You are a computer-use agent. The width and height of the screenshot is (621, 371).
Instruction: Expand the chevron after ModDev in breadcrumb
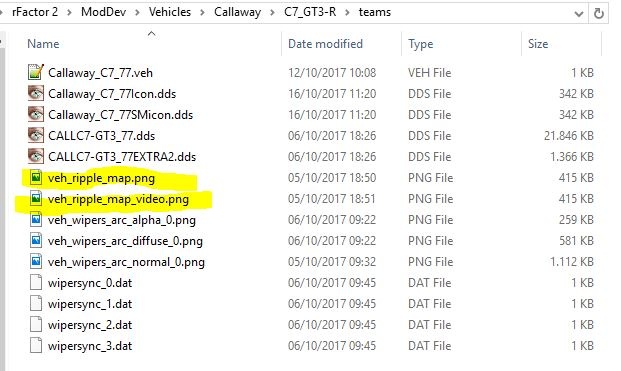click(137, 13)
